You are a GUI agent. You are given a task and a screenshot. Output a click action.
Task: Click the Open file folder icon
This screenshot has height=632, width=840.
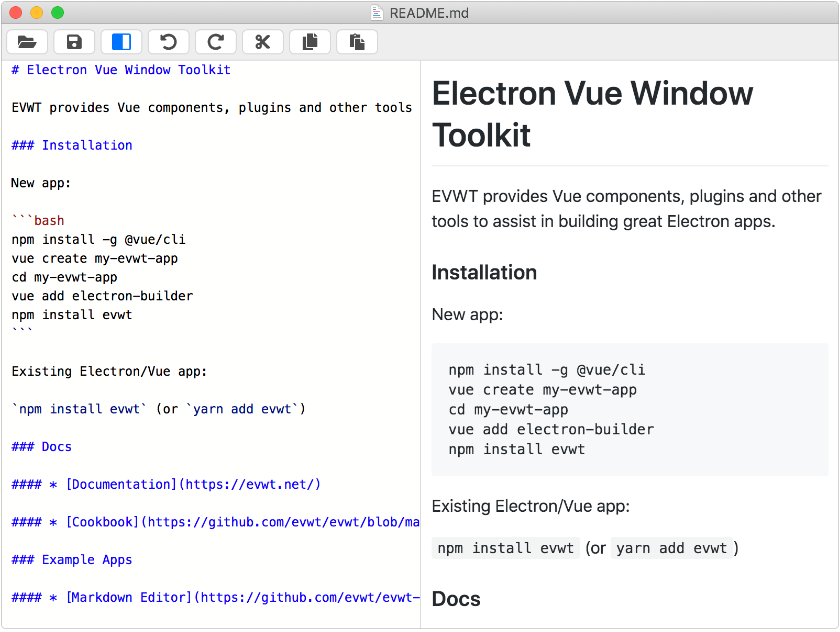27,42
